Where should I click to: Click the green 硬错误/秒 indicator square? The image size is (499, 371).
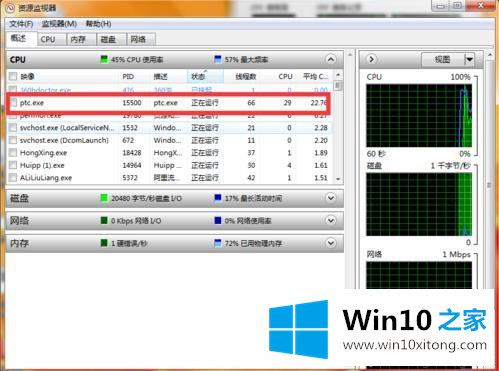click(x=104, y=243)
